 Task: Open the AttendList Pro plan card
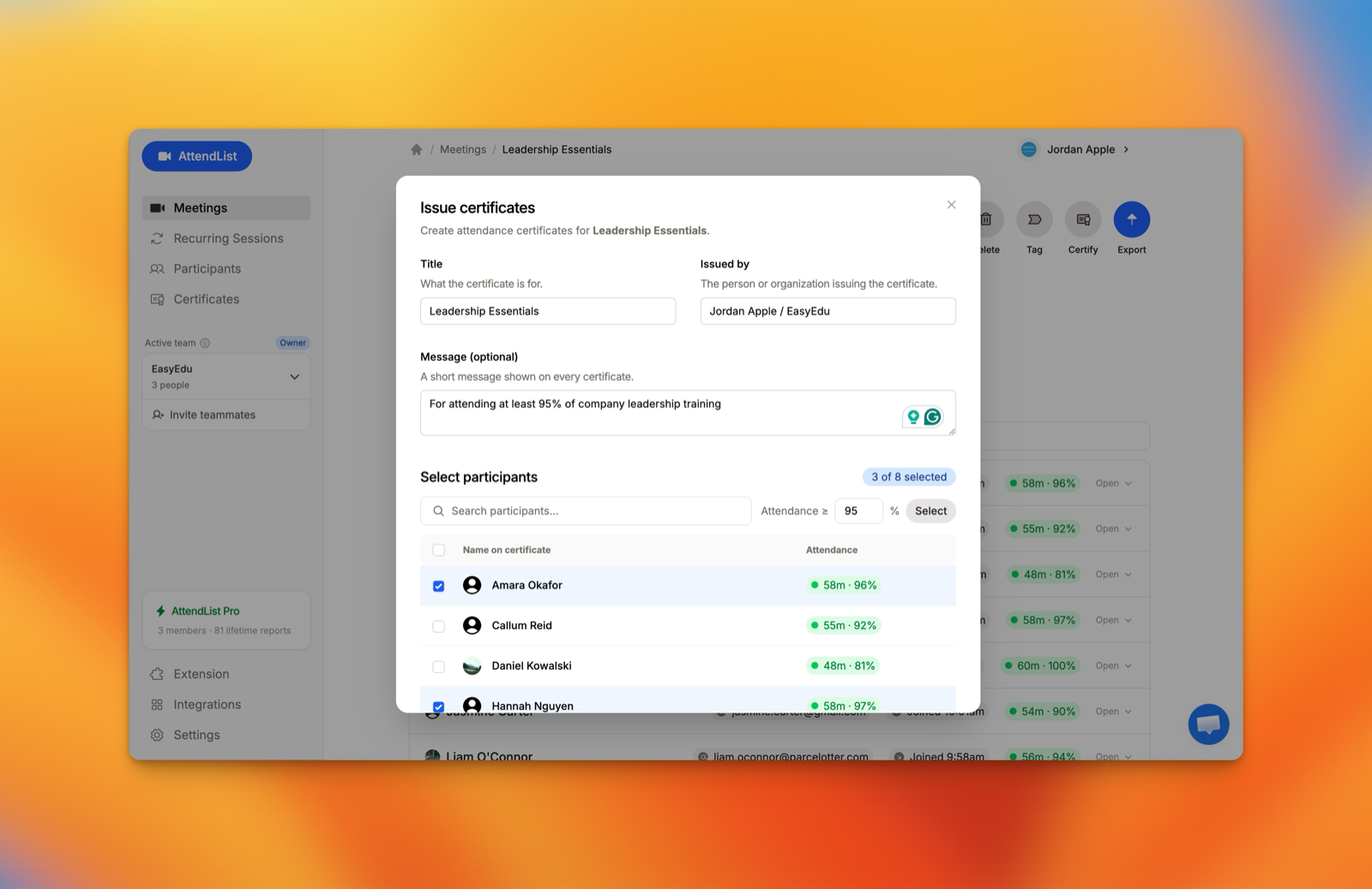(226, 620)
